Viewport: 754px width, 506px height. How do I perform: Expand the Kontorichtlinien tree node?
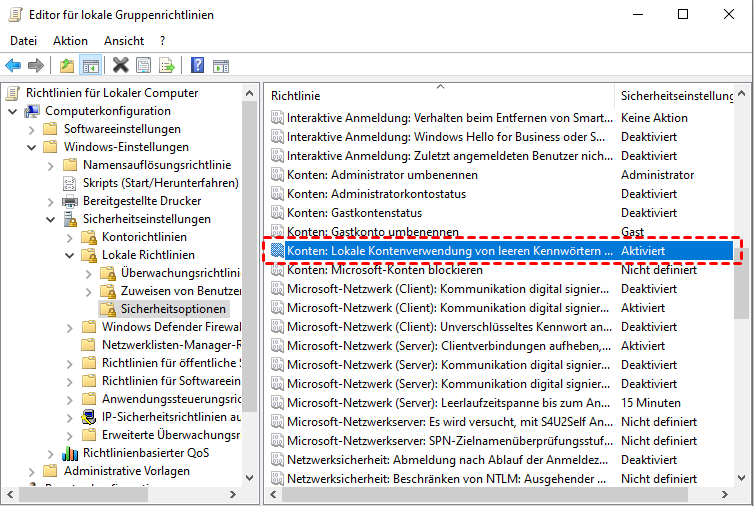[x=69, y=237]
